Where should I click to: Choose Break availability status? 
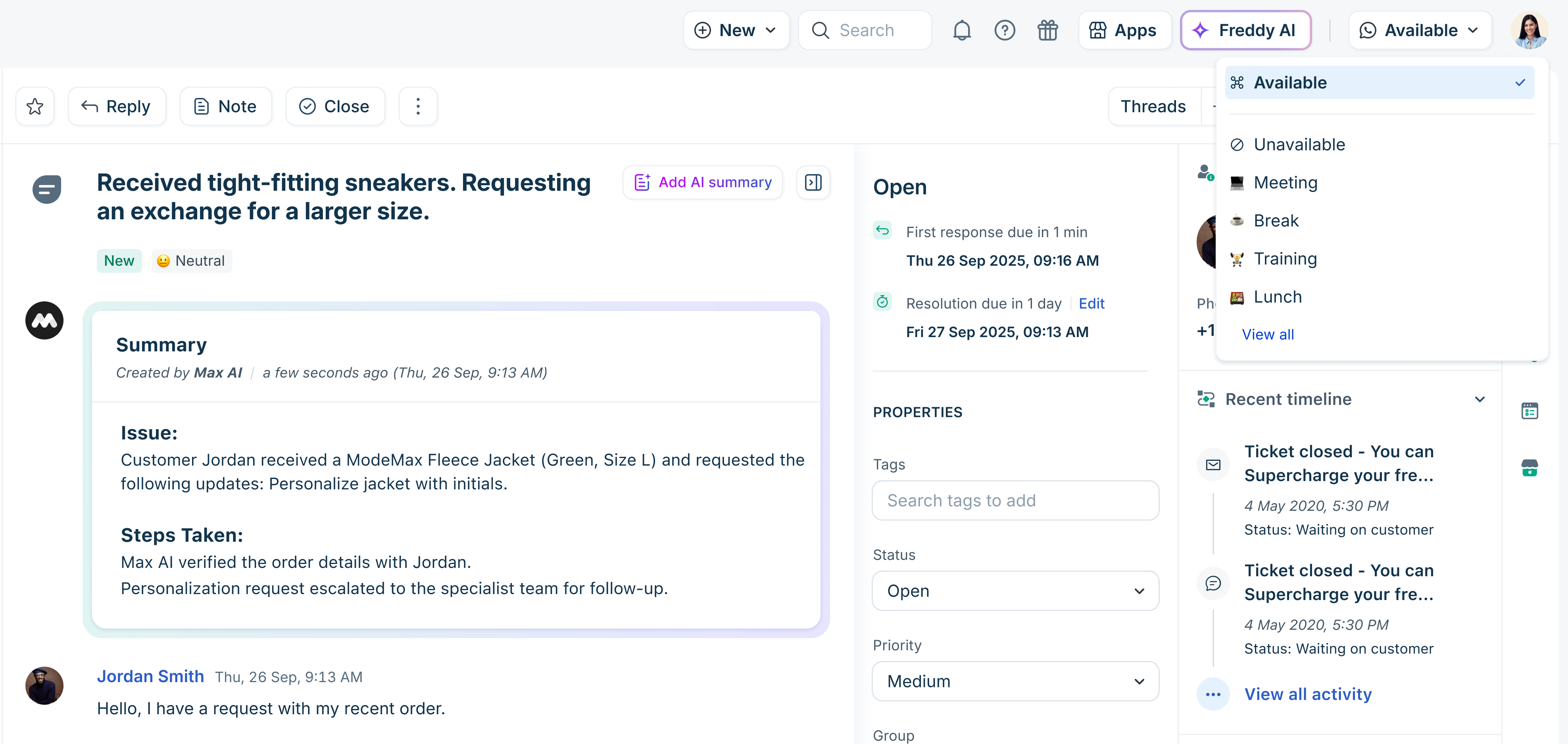[1276, 221]
